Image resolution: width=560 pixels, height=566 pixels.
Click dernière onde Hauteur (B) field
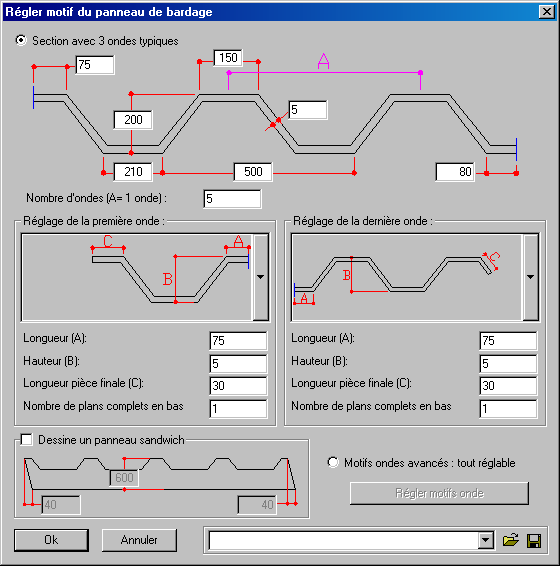[x=508, y=363]
